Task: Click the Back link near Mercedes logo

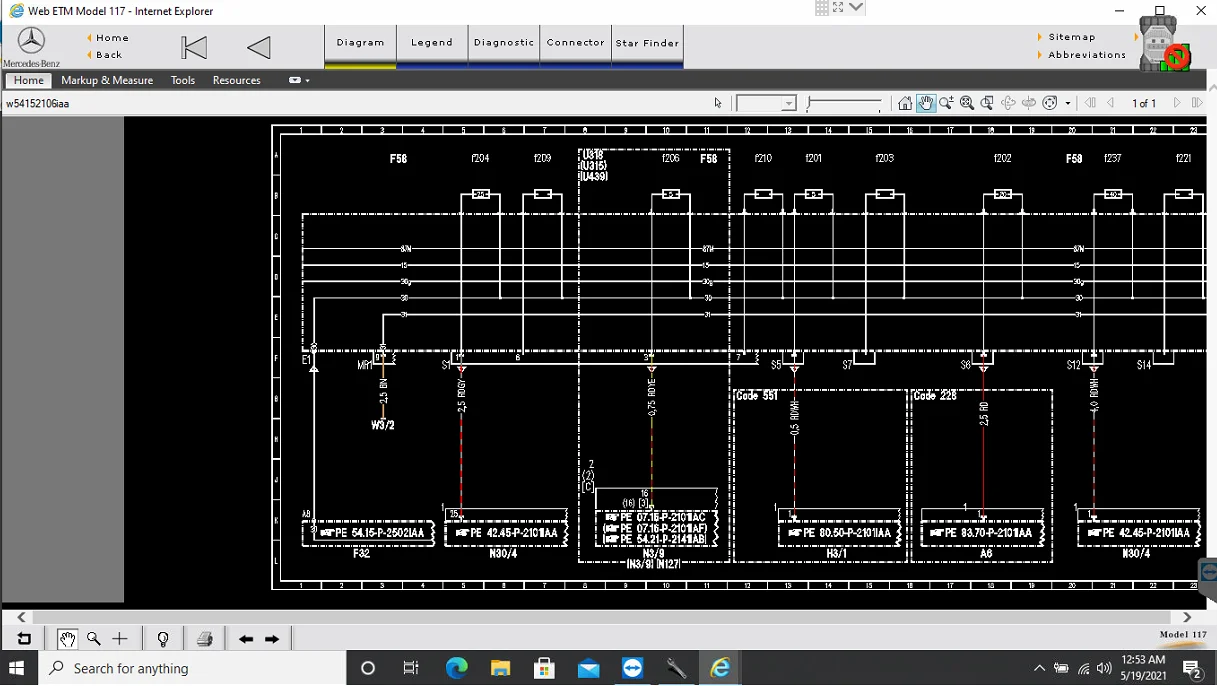Action: point(109,55)
